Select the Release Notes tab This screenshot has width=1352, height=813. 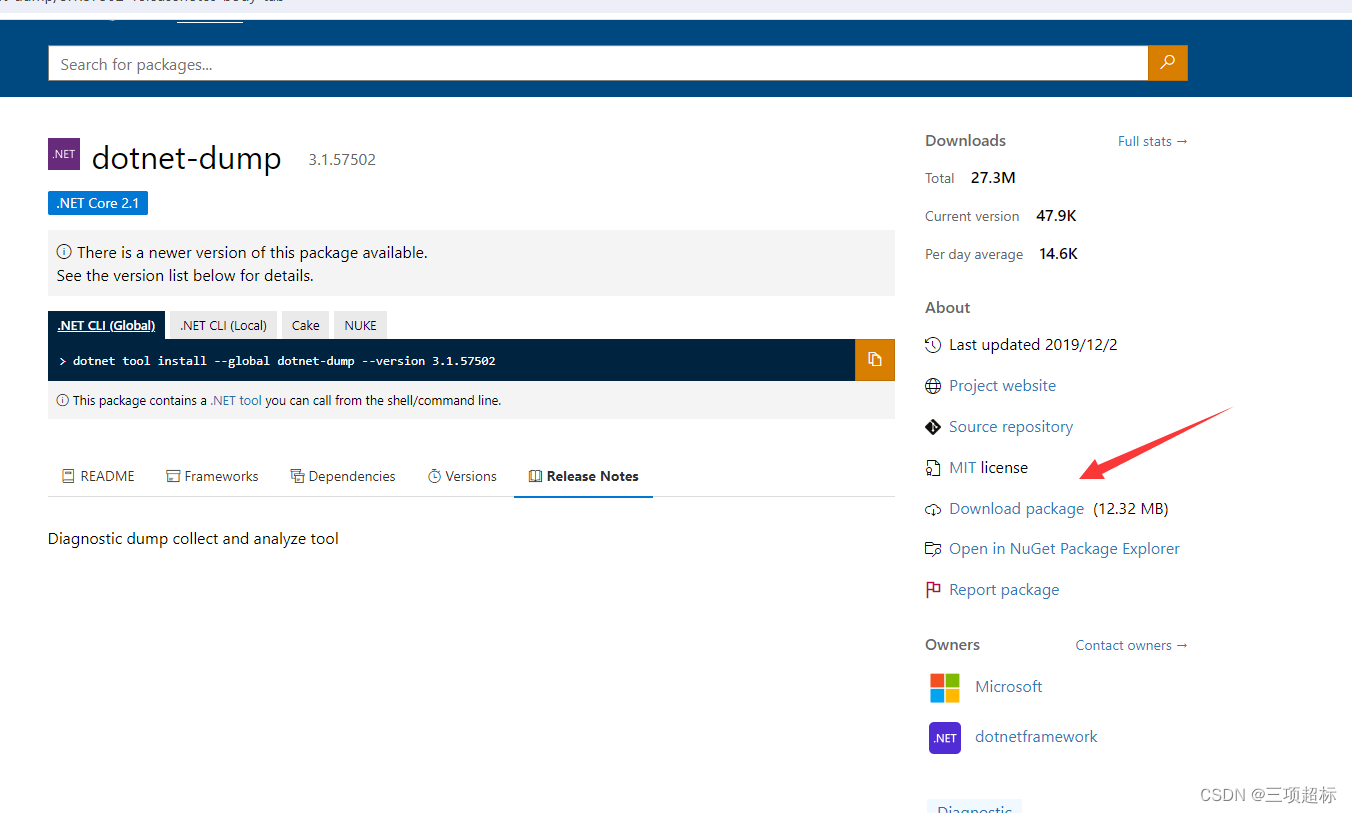(x=584, y=476)
